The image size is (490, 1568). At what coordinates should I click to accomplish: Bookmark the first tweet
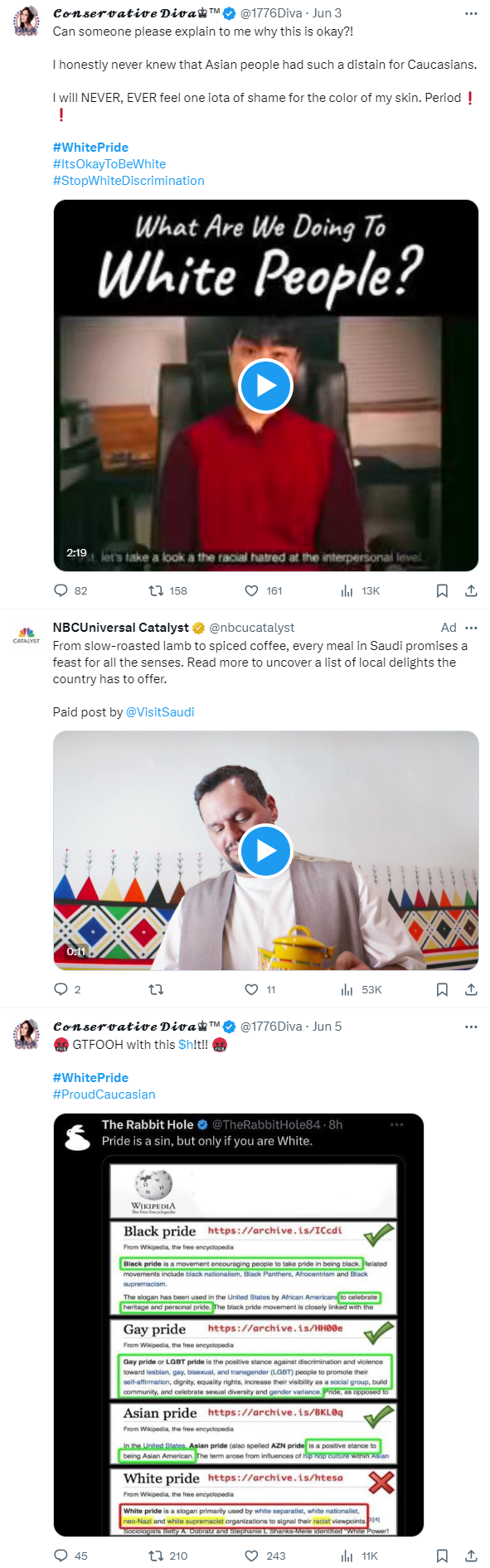pos(442,590)
